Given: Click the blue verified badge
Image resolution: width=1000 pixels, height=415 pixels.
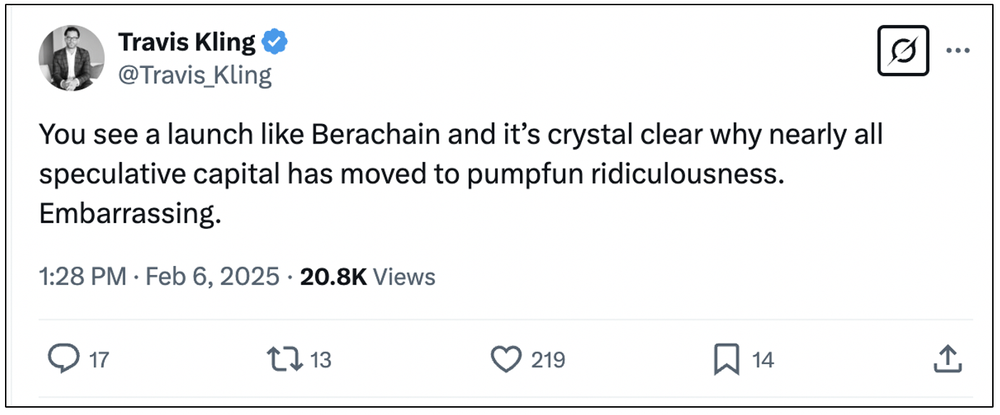Looking at the screenshot, I should click(x=275, y=42).
